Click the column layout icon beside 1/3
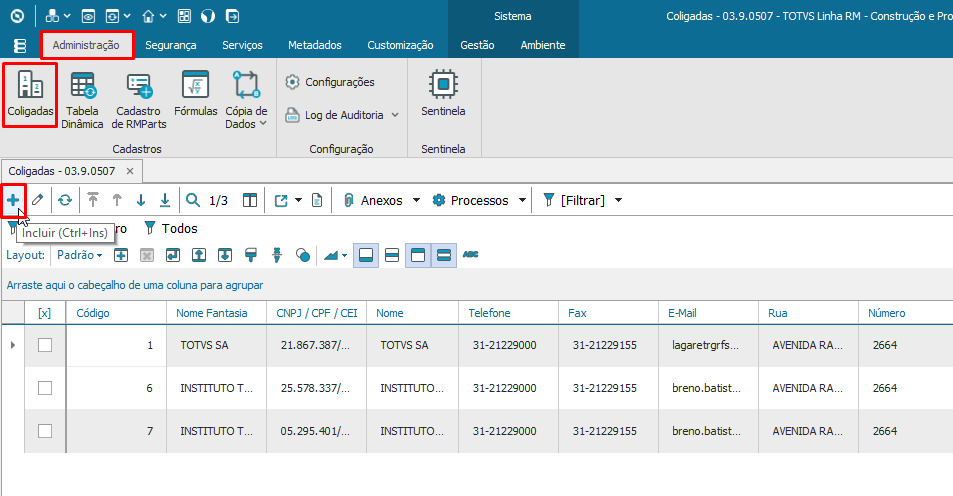The height and width of the screenshot is (496, 953). [x=250, y=200]
